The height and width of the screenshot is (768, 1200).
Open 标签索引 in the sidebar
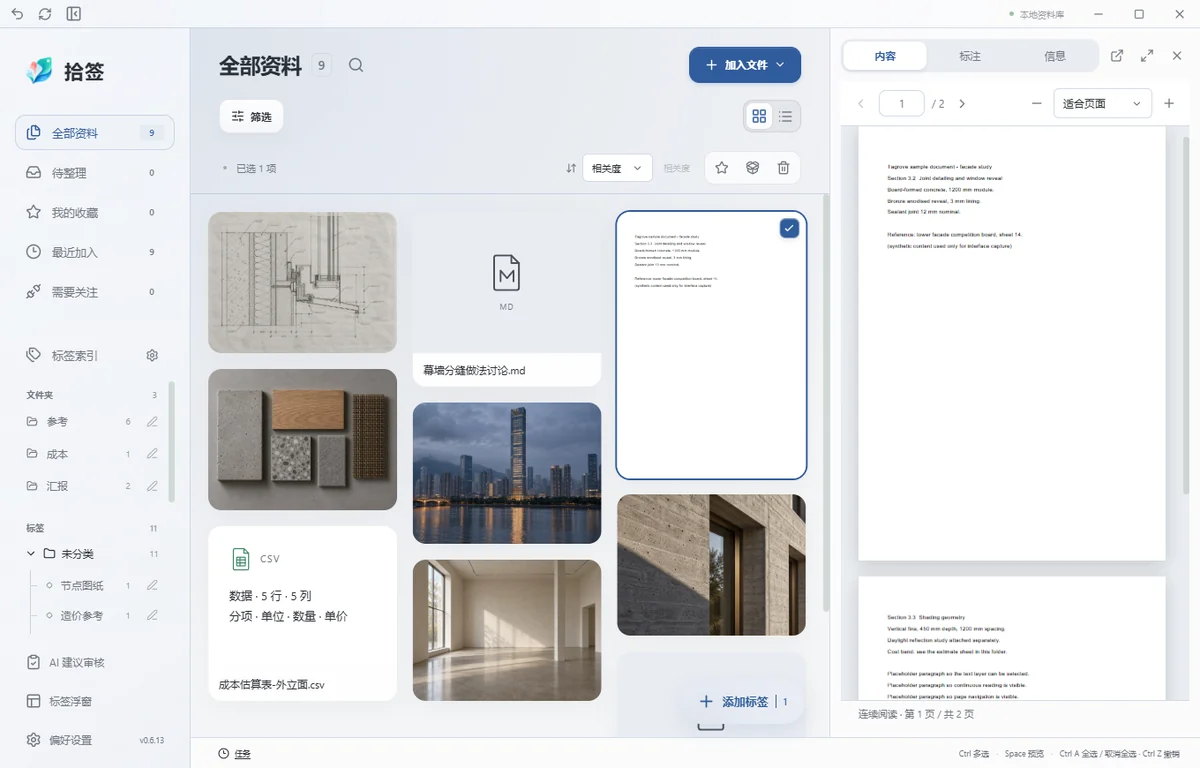(75, 355)
